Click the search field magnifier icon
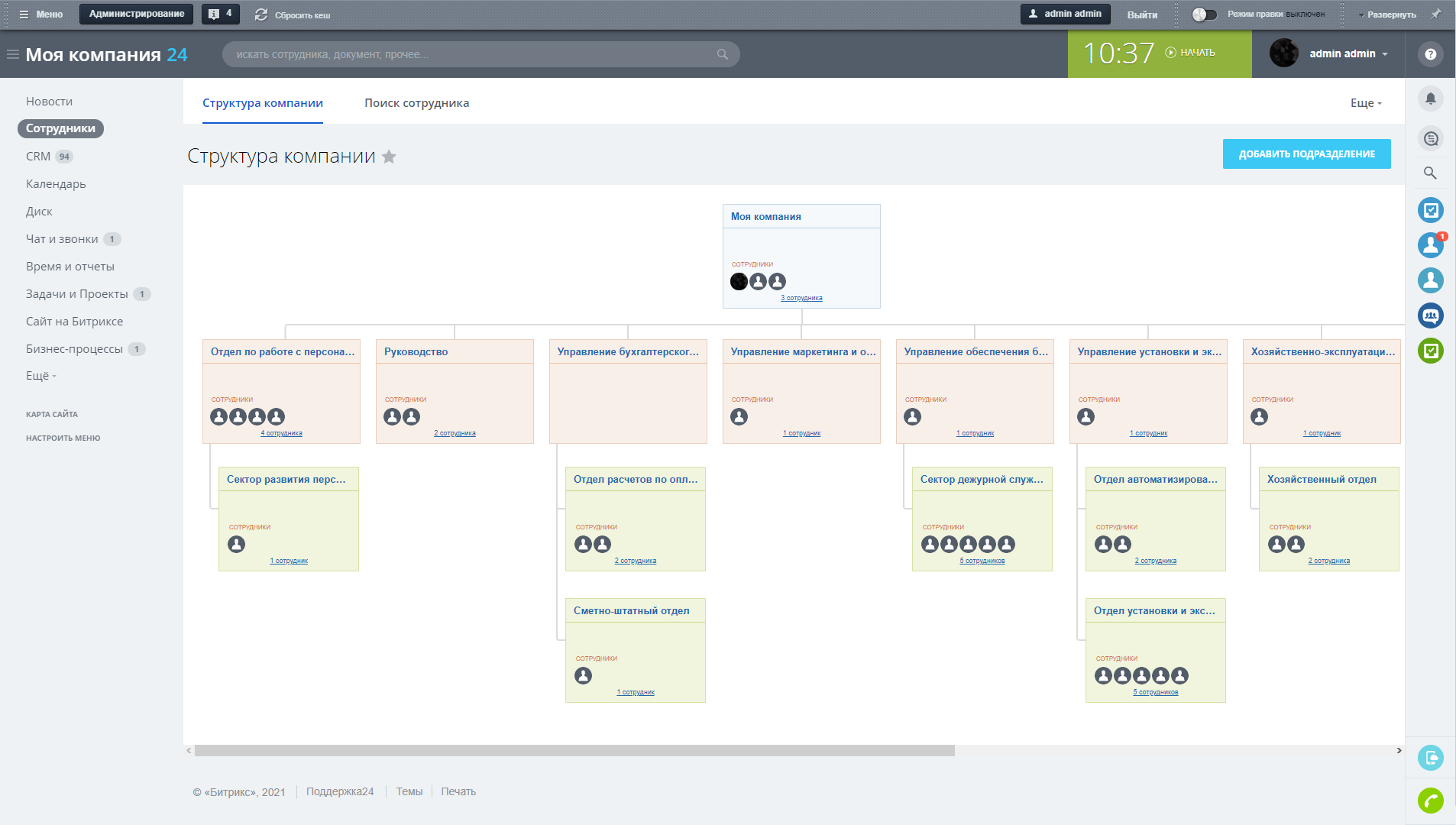Image resolution: width=1456 pixels, height=825 pixels. [722, 54]
